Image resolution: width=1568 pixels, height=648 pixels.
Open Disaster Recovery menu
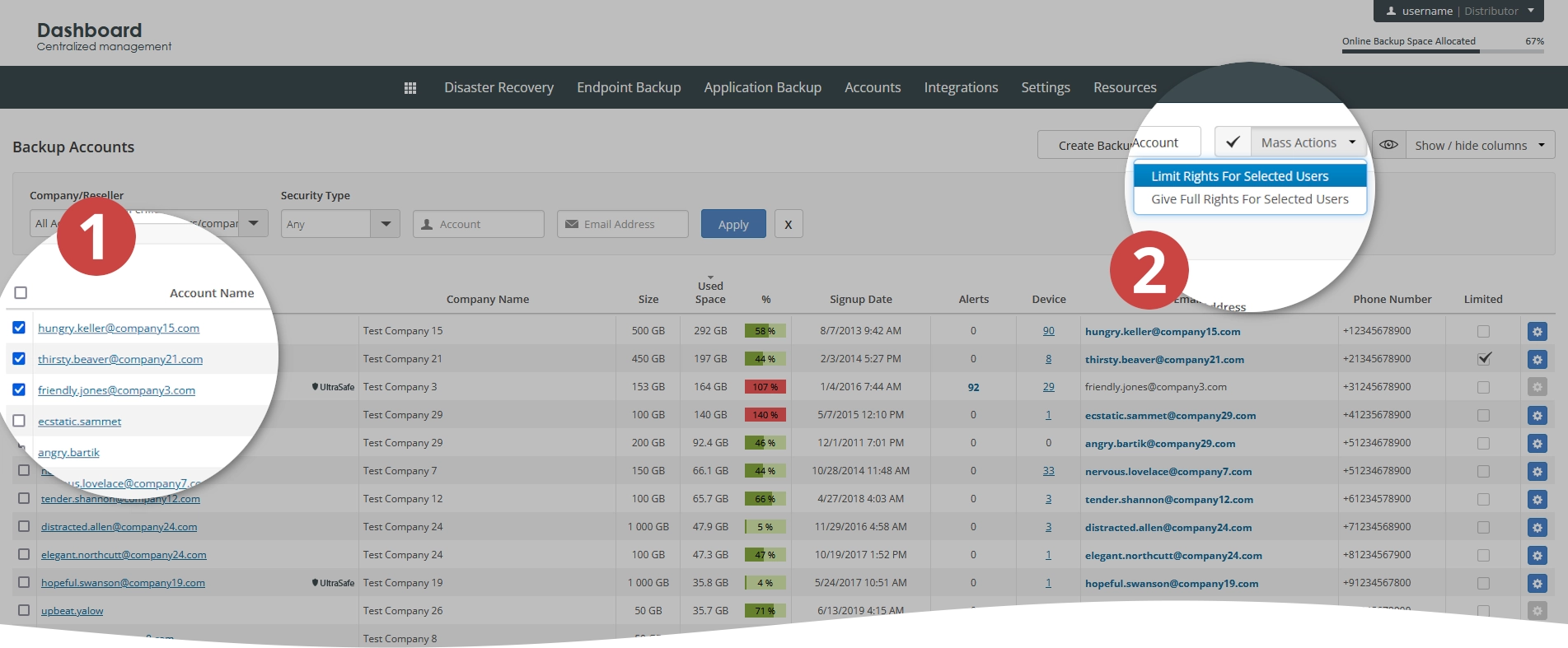(498, 87)
